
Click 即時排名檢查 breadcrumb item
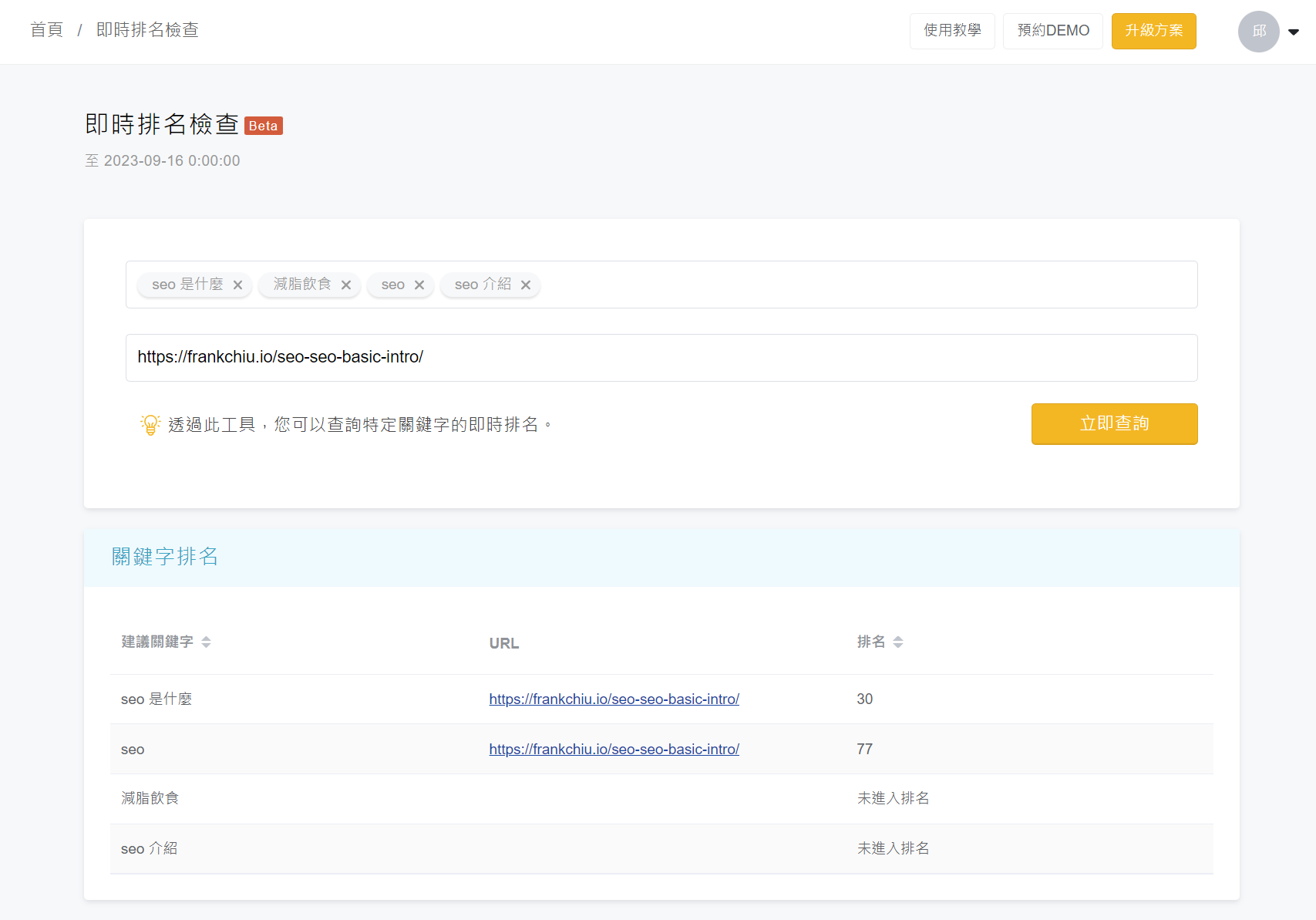tap(147, 30)
